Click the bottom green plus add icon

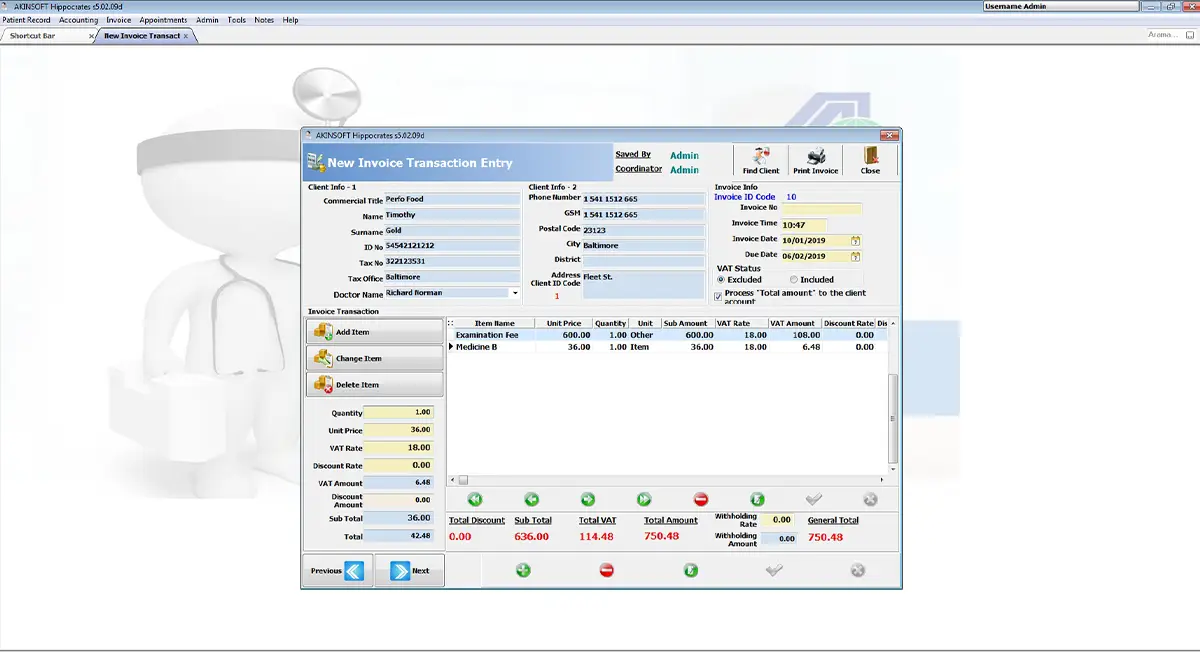[523, 570]
